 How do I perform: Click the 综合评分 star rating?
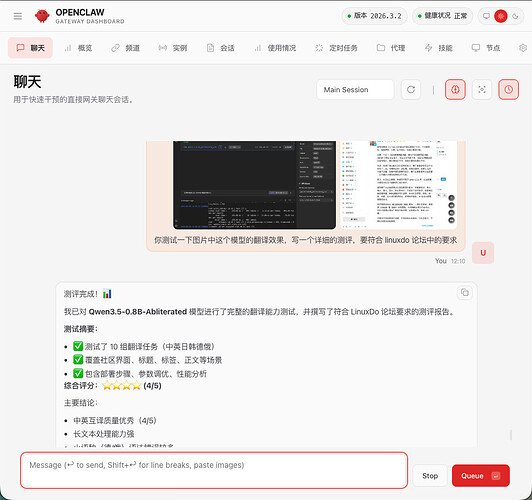pos(121,385)
